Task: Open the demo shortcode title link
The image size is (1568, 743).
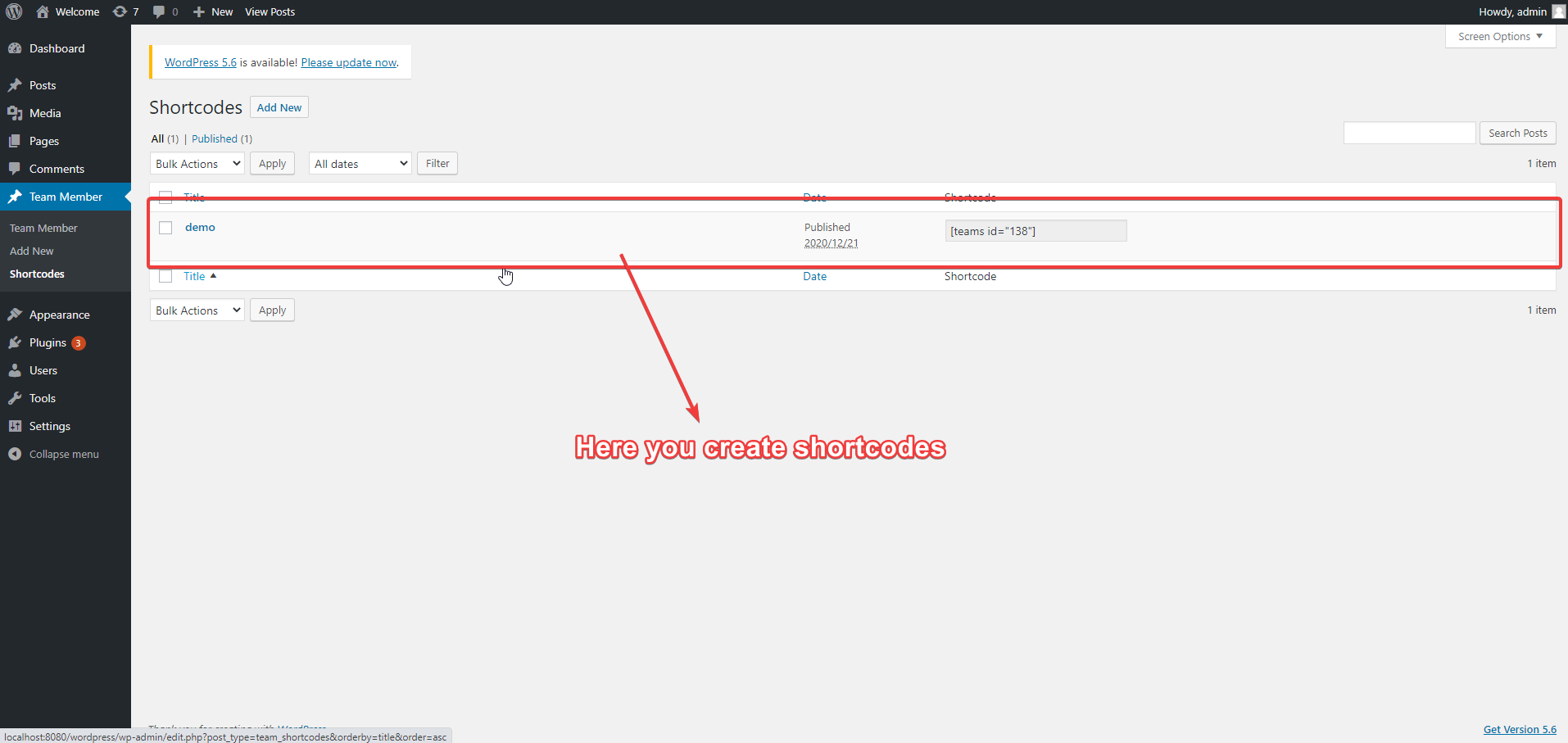Action: (x=200, y=227)
